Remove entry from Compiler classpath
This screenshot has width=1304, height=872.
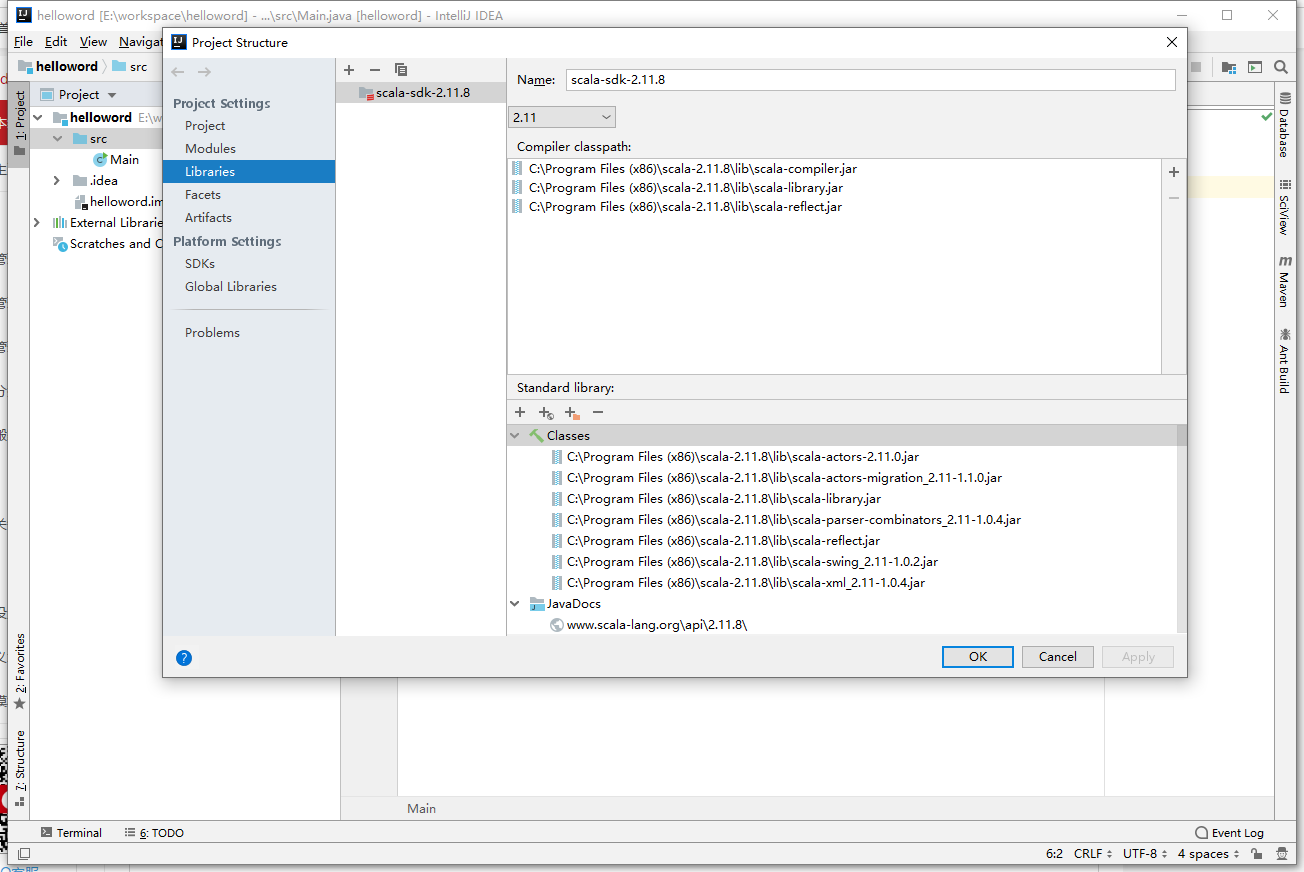click(1174, 198)
